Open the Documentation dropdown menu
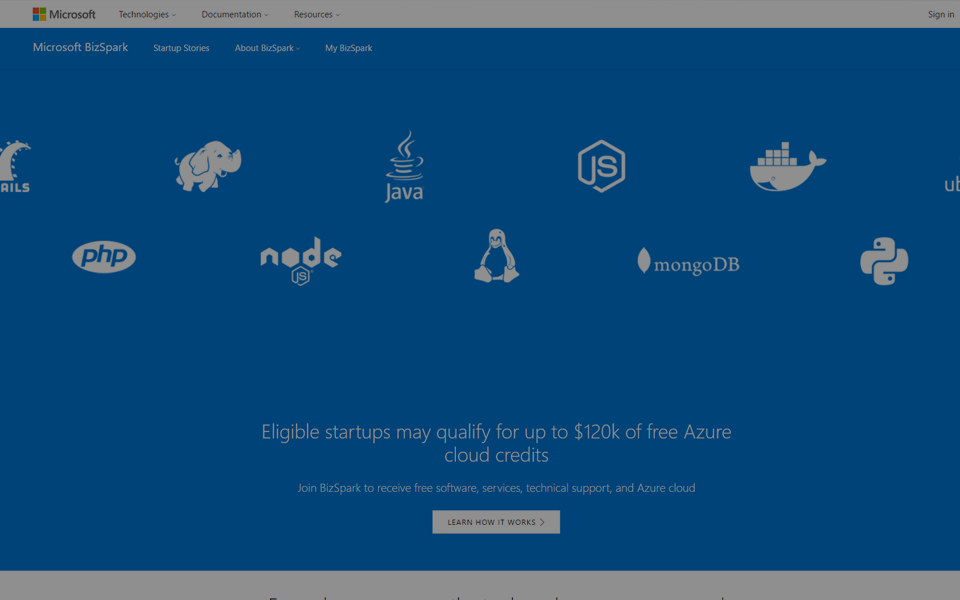Image resolution: width=960 pixels, height=600 pixels. pyautogui.click(x=234, y=15)
